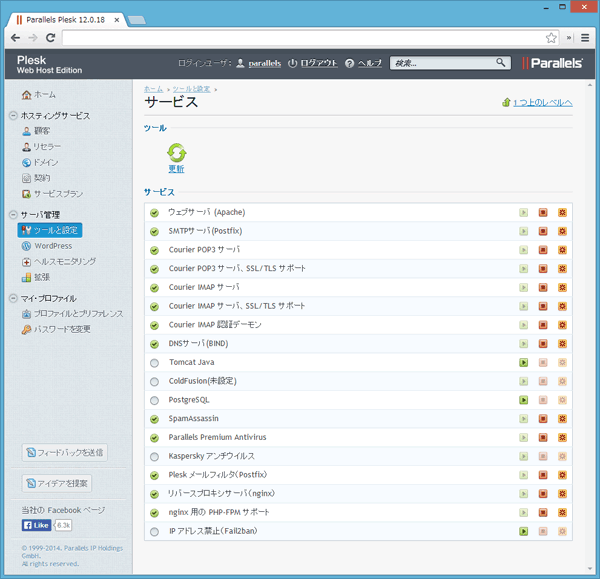The image size is (600, 579).
Task: Close the Parallels Plesk tab
Action: coord(117,20)
